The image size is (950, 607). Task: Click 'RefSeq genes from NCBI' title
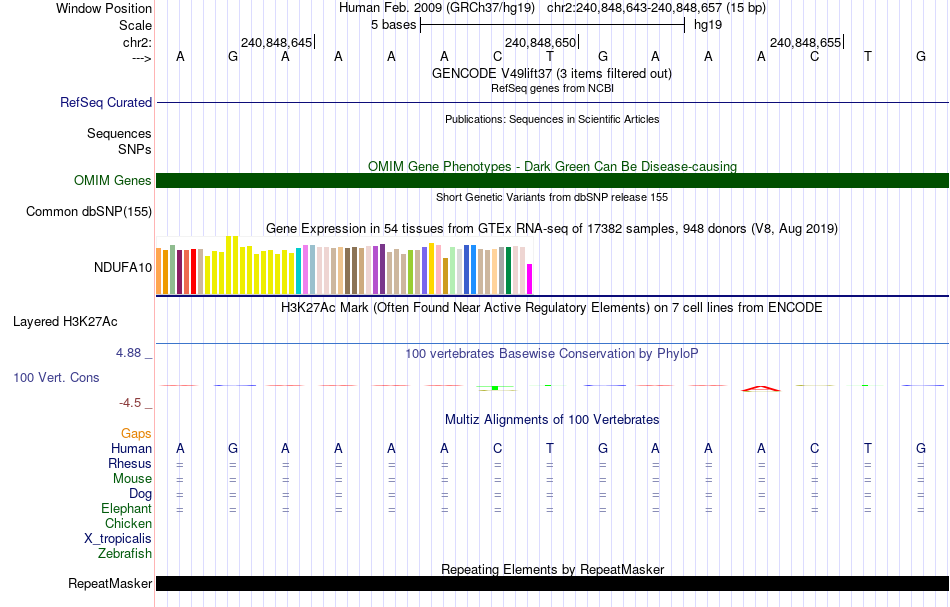tap(552, 88)
